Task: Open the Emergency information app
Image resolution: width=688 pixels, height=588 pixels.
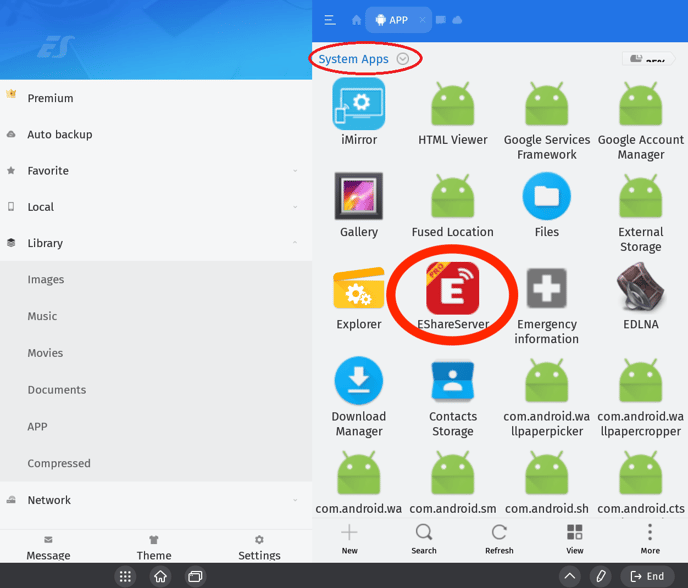Action: [x=546, y=289]
